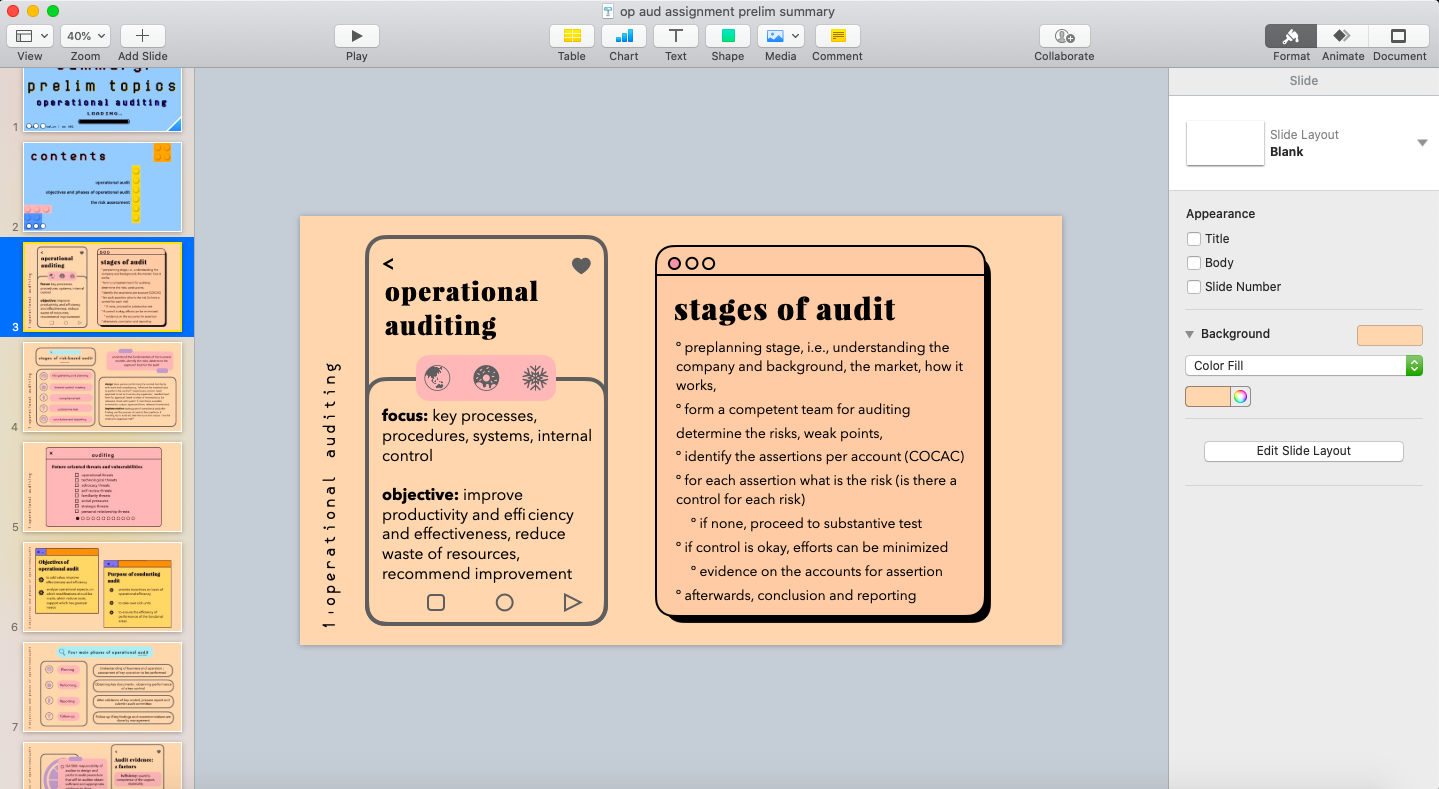The image size is (1439, 789).
Task: Enable the Title checkbox
Action: (x=1194, y=239)
